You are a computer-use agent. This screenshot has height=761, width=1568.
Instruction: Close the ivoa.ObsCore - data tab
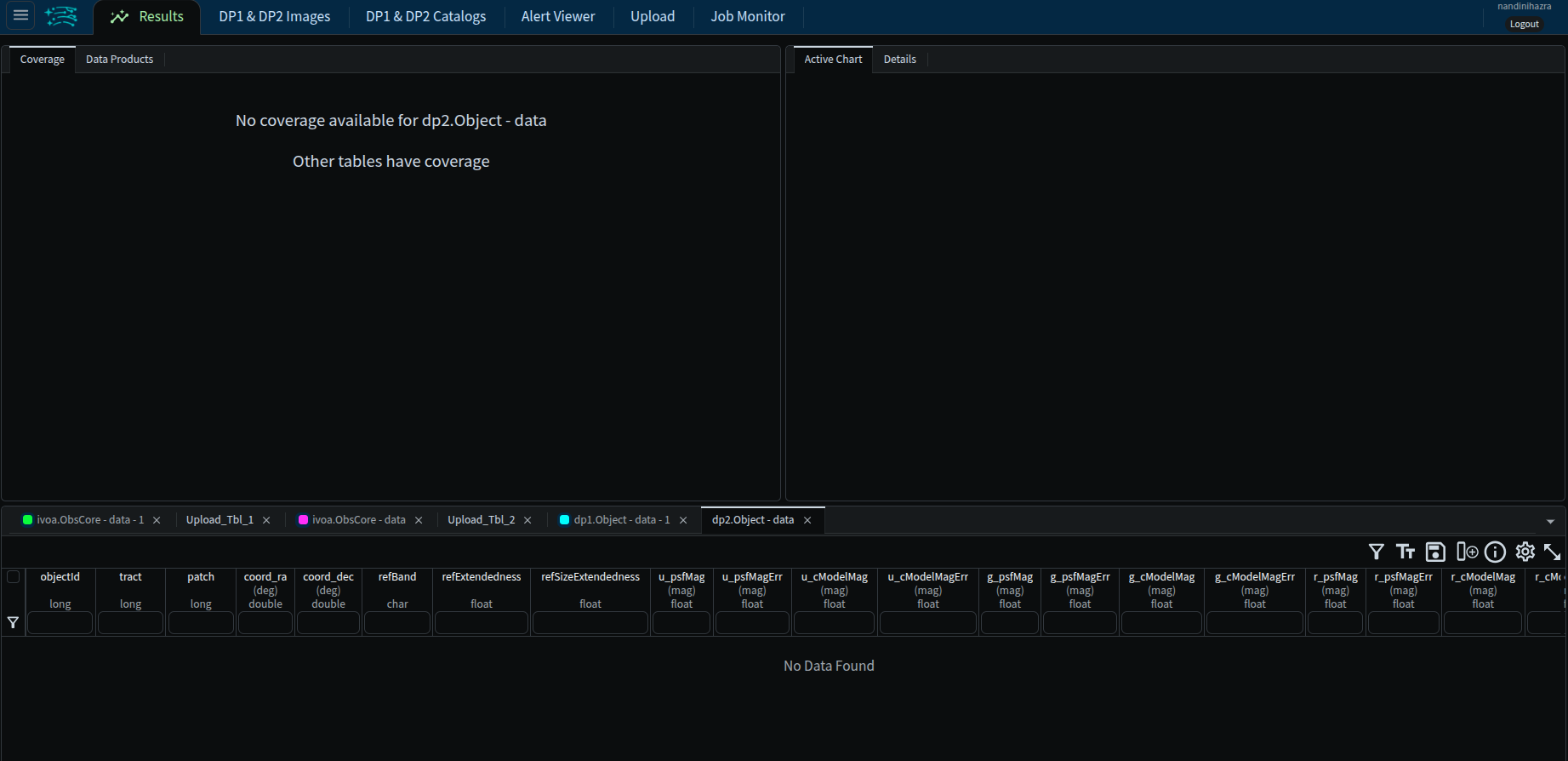(x=419, y=520)
